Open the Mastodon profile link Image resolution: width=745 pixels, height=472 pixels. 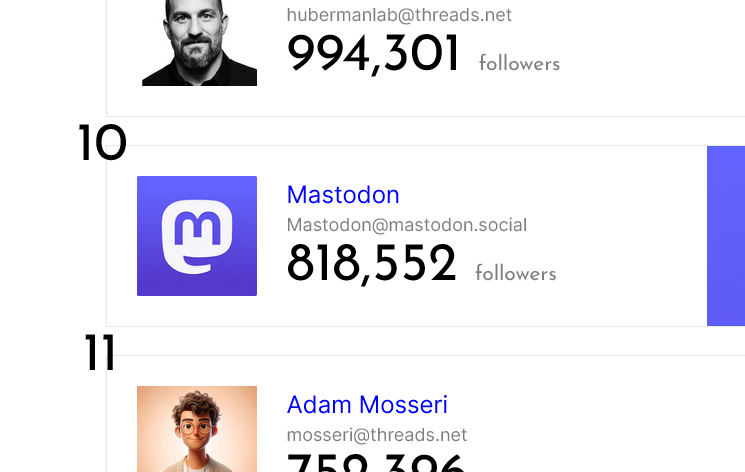click(x=343, y=195)
